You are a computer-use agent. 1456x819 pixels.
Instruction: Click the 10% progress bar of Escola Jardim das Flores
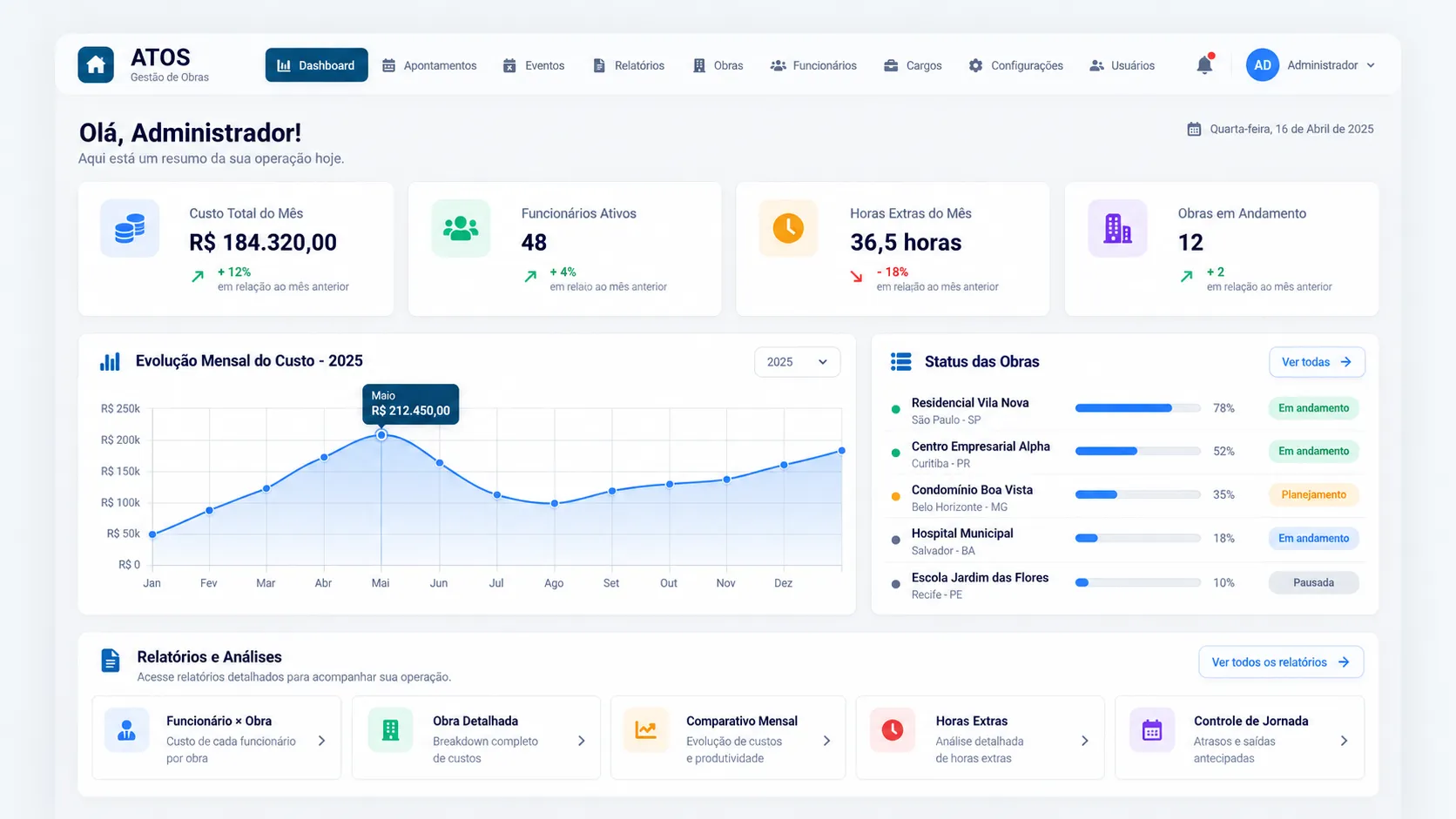point(1137,583)
